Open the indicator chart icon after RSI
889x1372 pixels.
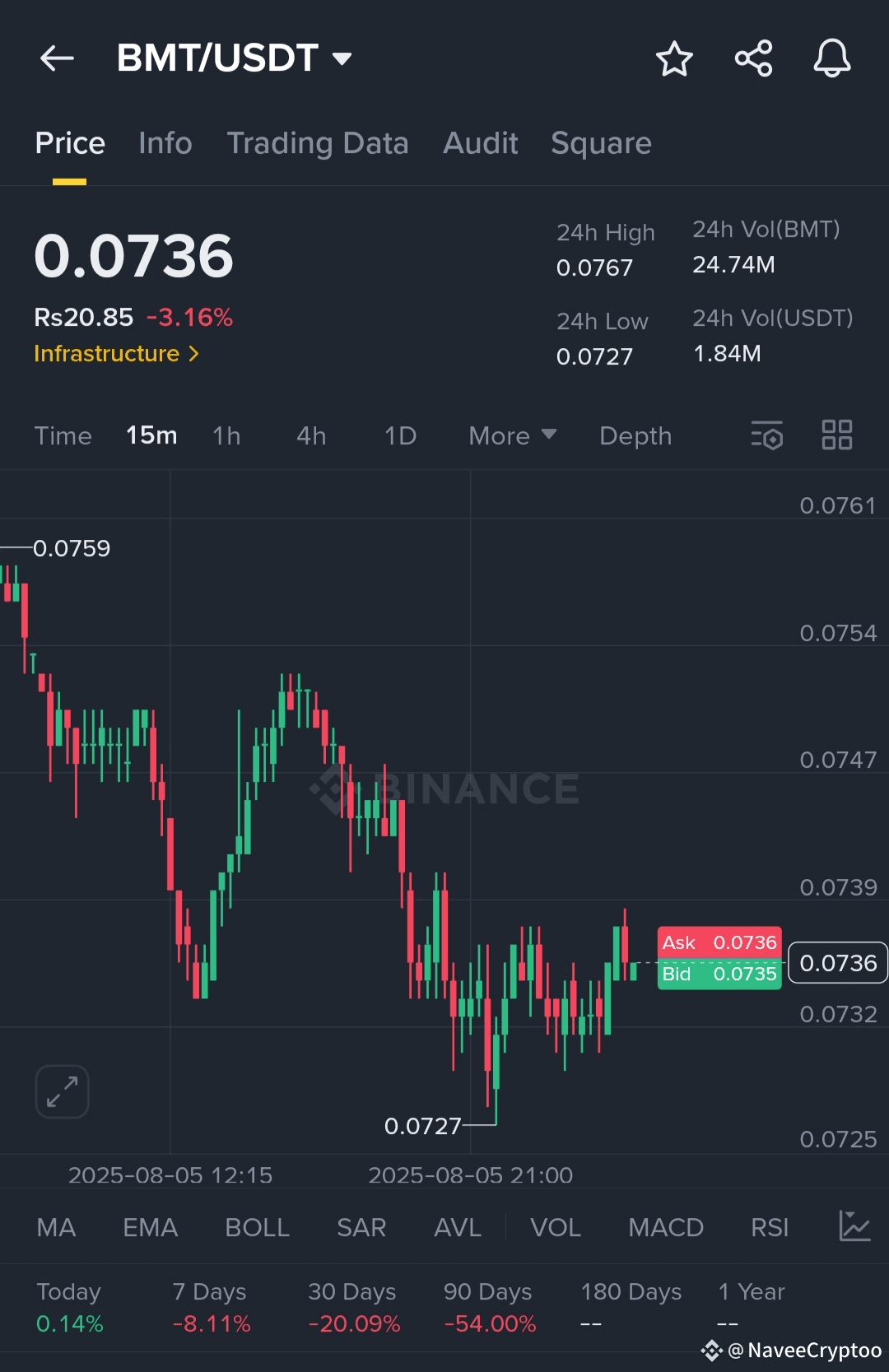coord(854,1226)
